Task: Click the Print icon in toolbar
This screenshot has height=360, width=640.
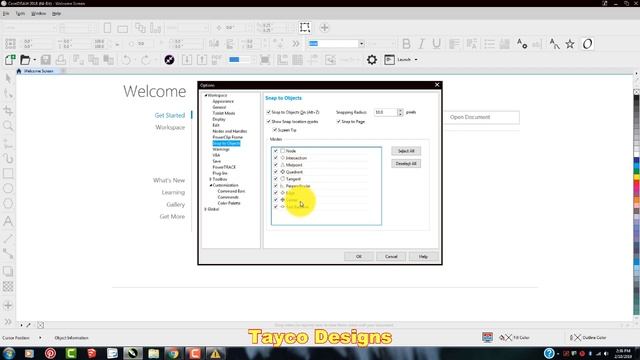Action: (61, 60)
